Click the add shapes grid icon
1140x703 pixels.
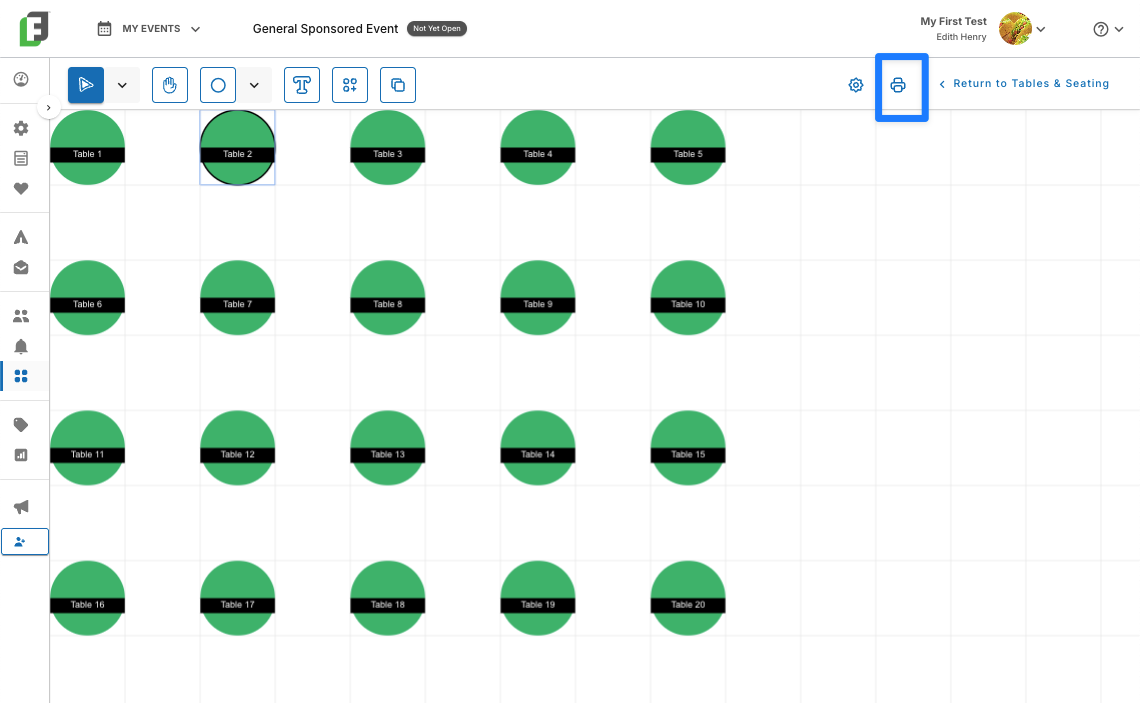pyautogui.click(x=350, y=85)
